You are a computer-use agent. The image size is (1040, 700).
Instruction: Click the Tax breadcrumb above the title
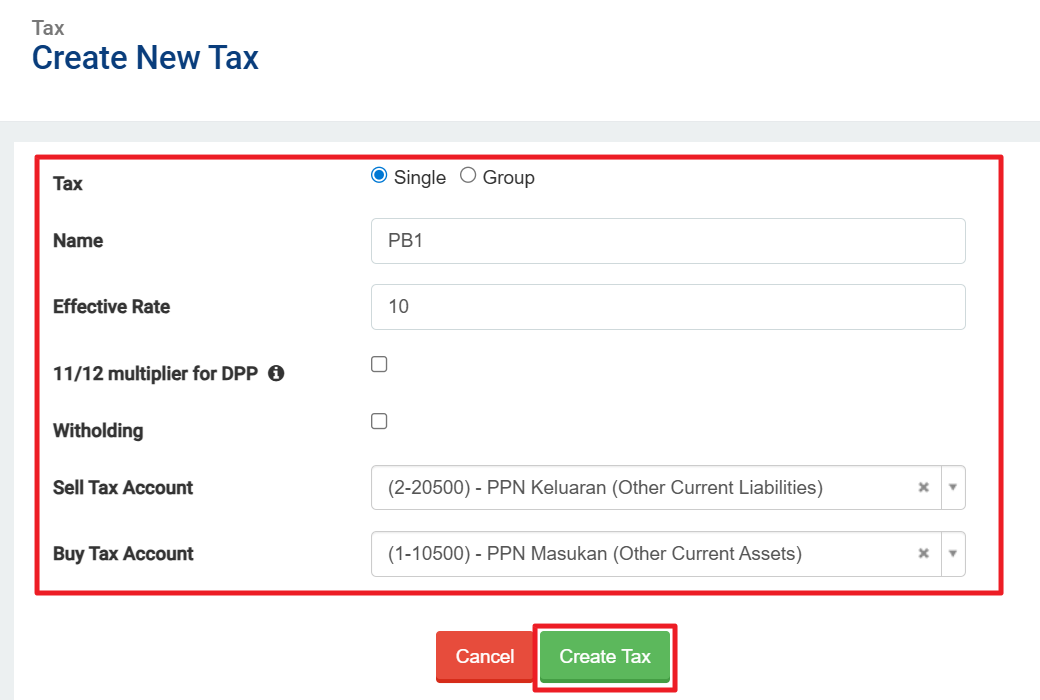48,28
